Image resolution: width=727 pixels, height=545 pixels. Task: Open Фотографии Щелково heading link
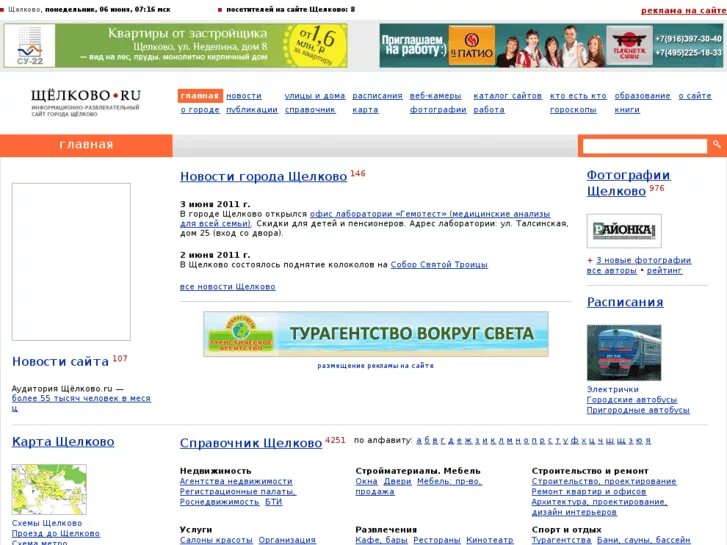[628, 183]
